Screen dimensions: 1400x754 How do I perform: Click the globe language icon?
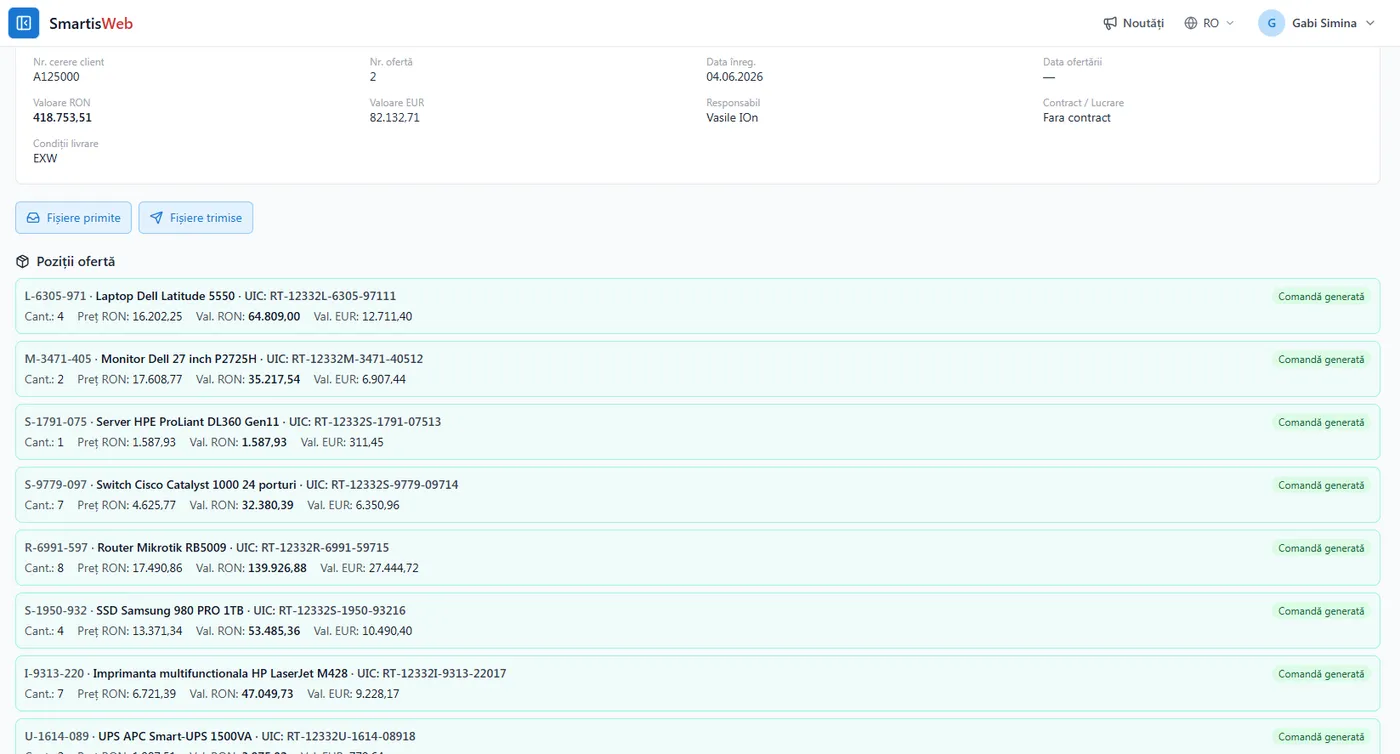(1190, 23)
